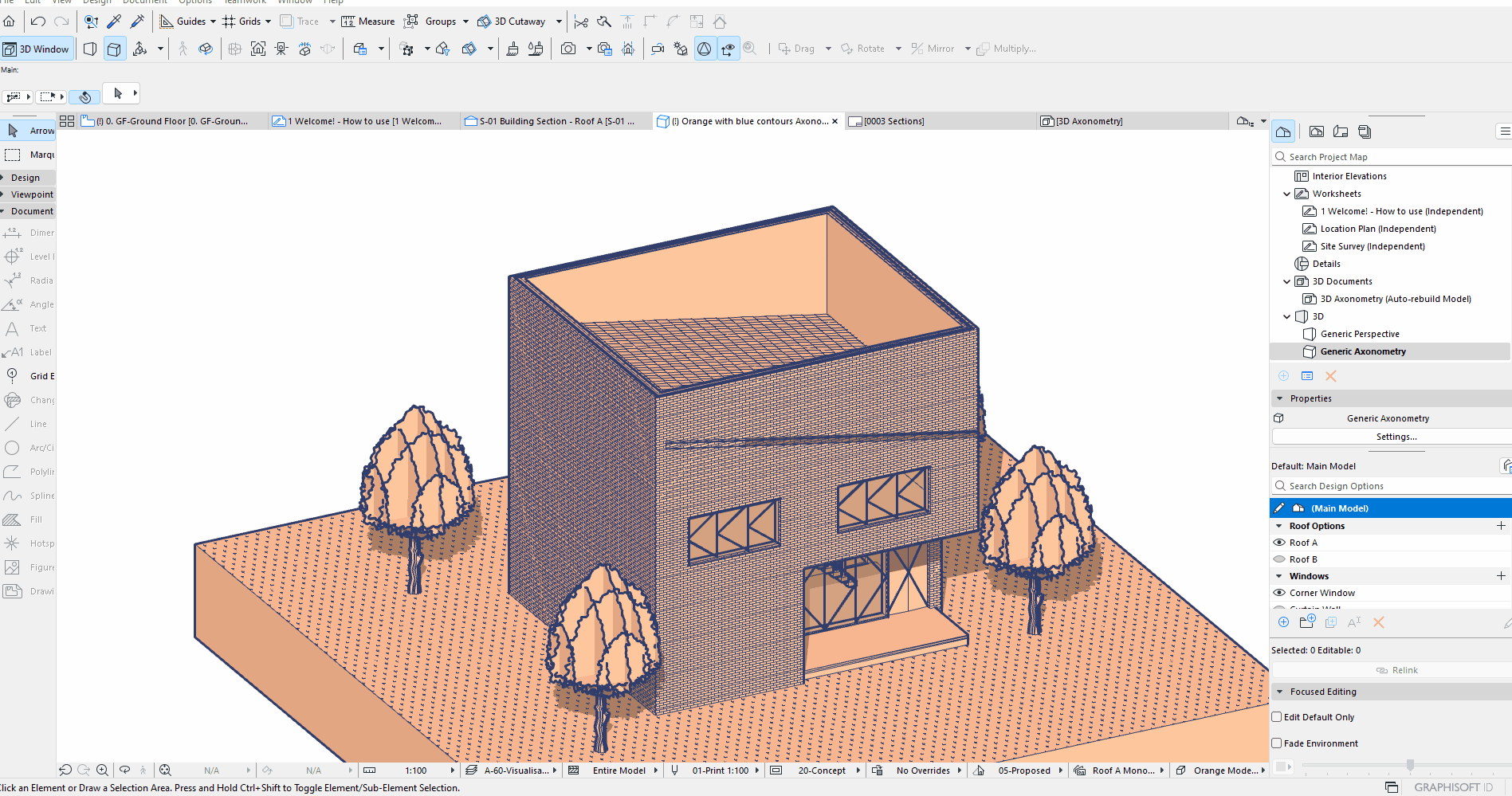Open the Guides dropdown arrow
The width and height of the screenshot is (1512, 796).
point(213,22)
